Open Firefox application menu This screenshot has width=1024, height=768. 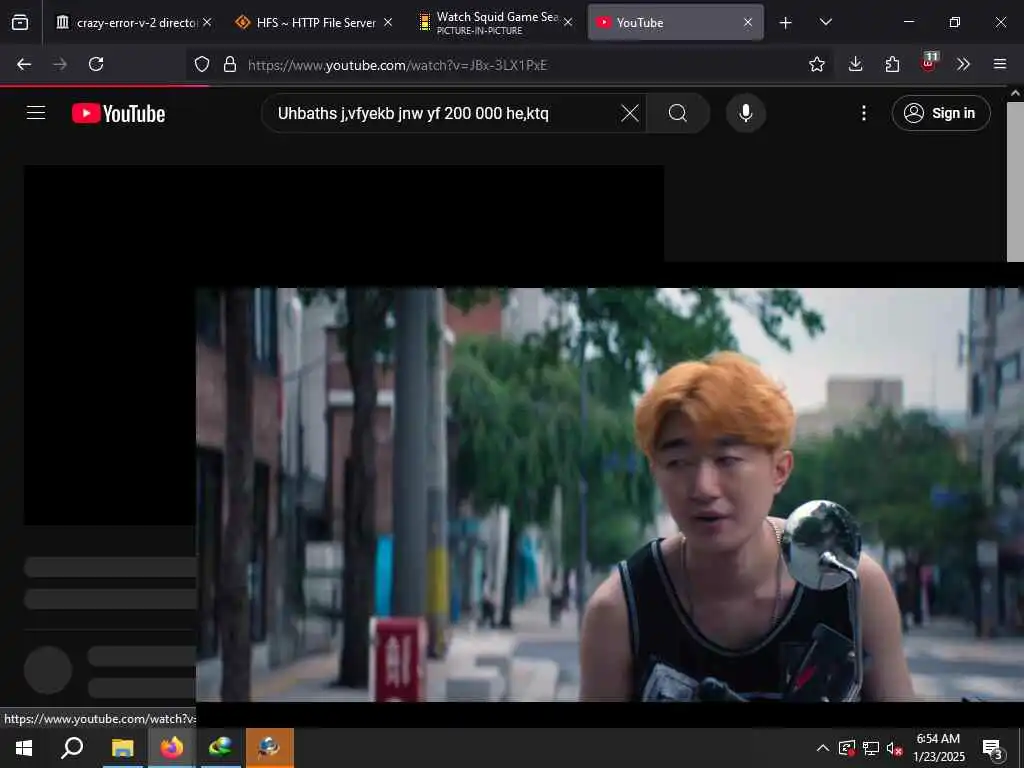(1000, 64)
